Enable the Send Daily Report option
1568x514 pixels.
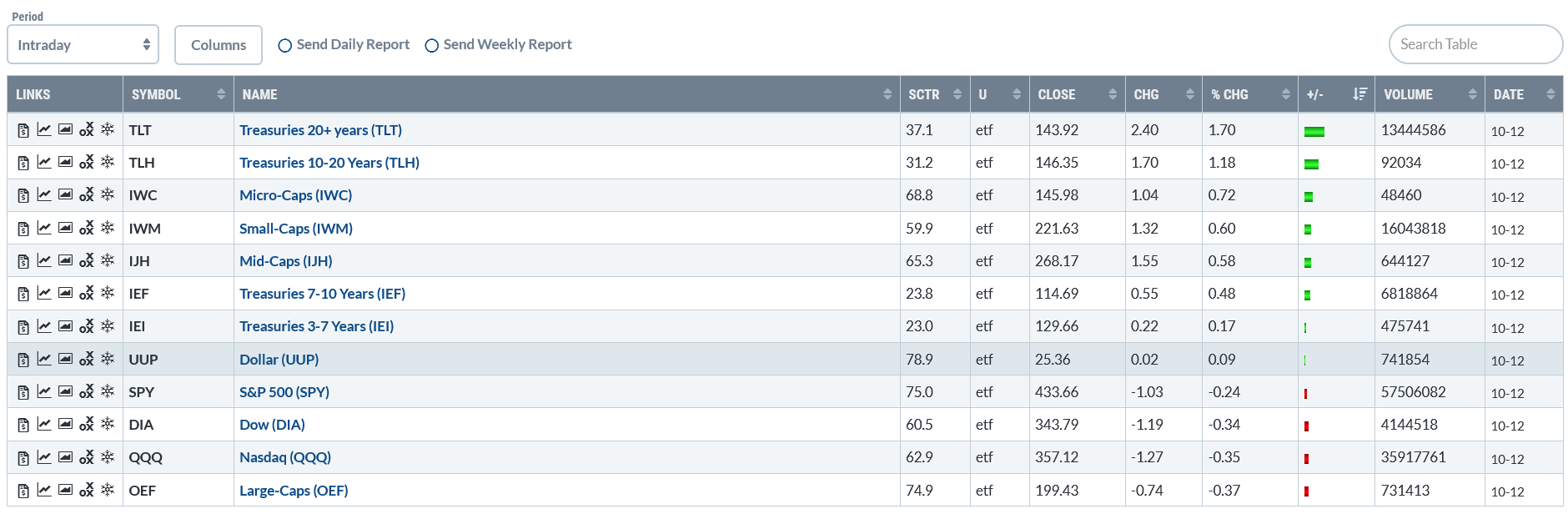285,45
